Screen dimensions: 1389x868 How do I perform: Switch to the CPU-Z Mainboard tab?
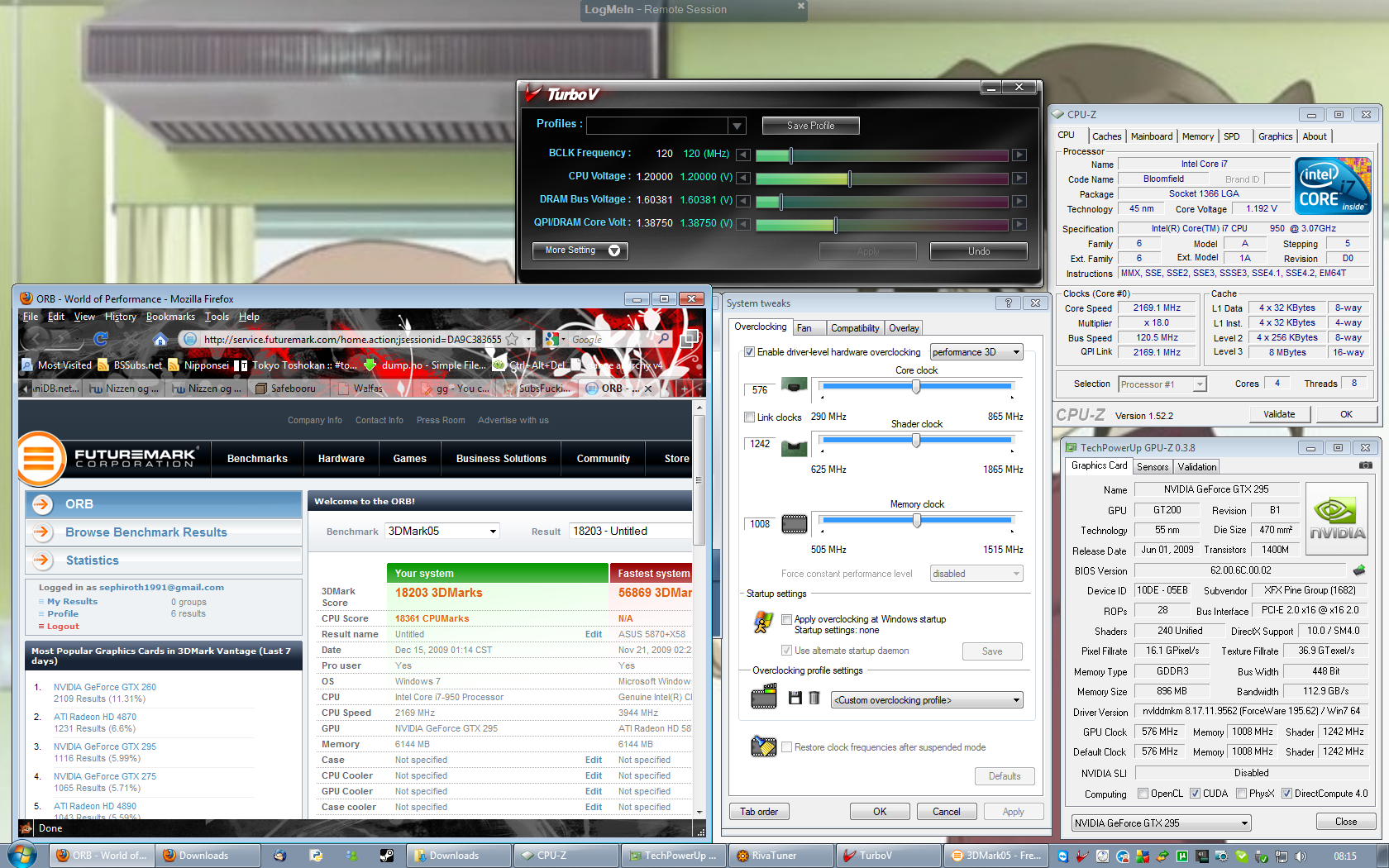tap(1152, 136)
